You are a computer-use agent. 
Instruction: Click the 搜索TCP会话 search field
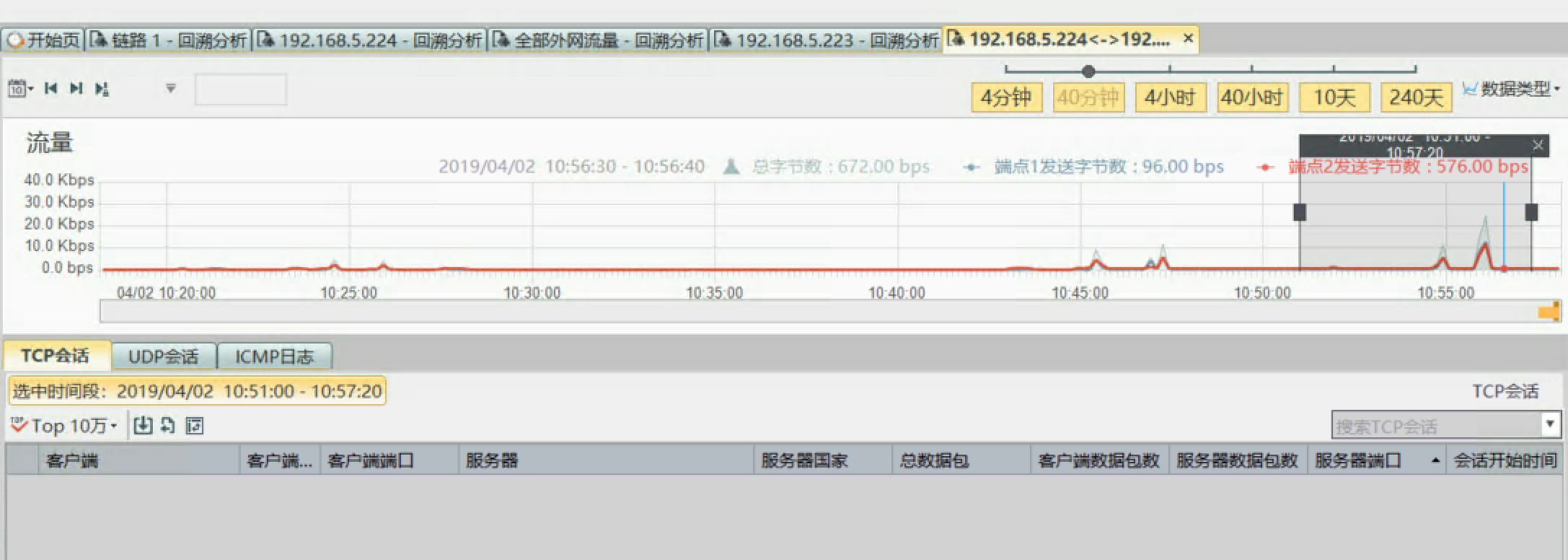coord(1435,426)
